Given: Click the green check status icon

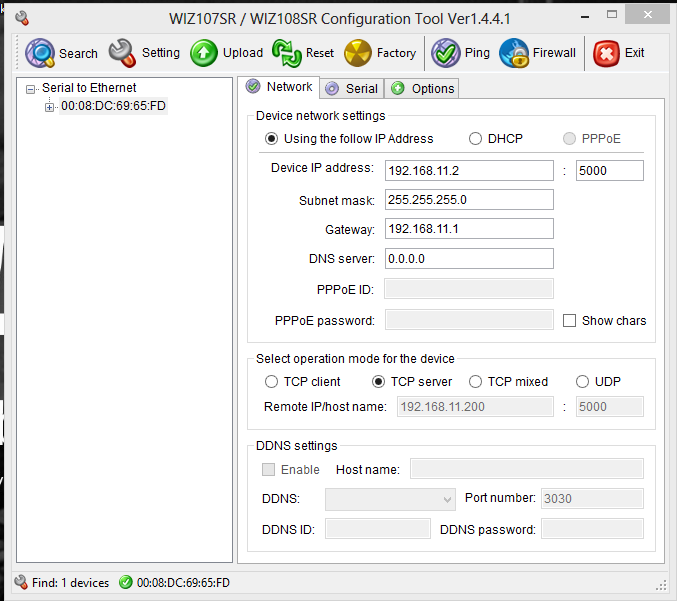Looking at the screenshot, I should click(126, 582).
